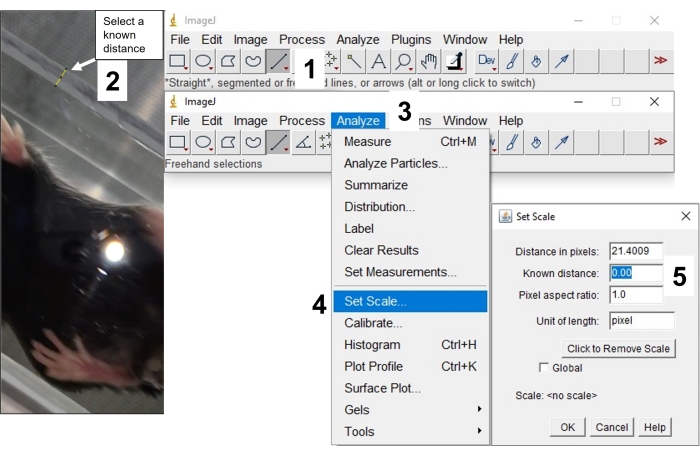Expand the Tools submenu
The width and height of the screenshot is (700, 456).
(410, 431)
